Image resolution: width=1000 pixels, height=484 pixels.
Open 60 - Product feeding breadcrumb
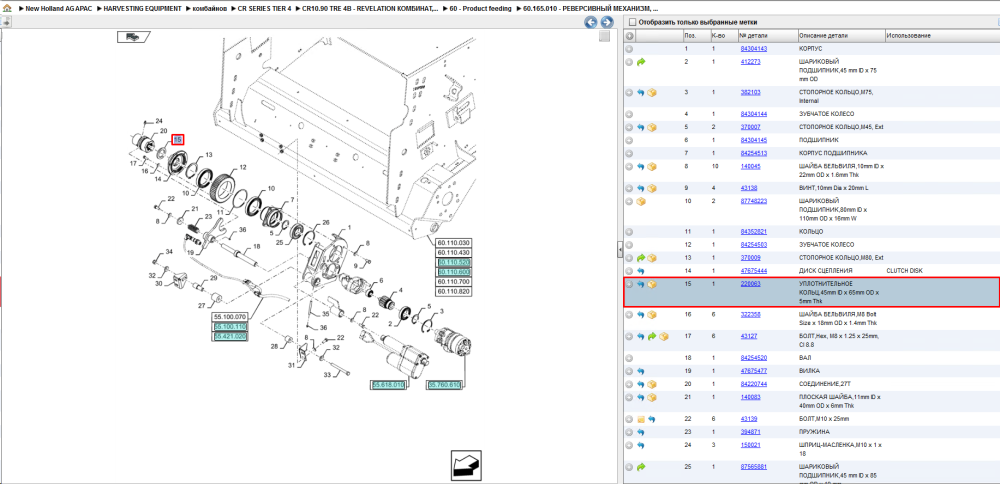point(480,10)
